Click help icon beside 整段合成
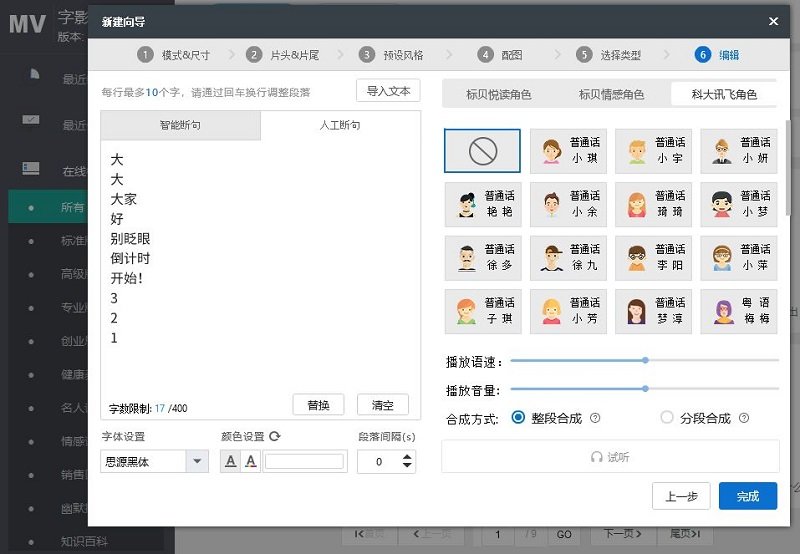800x554 pixels. (x=595, y=418)
